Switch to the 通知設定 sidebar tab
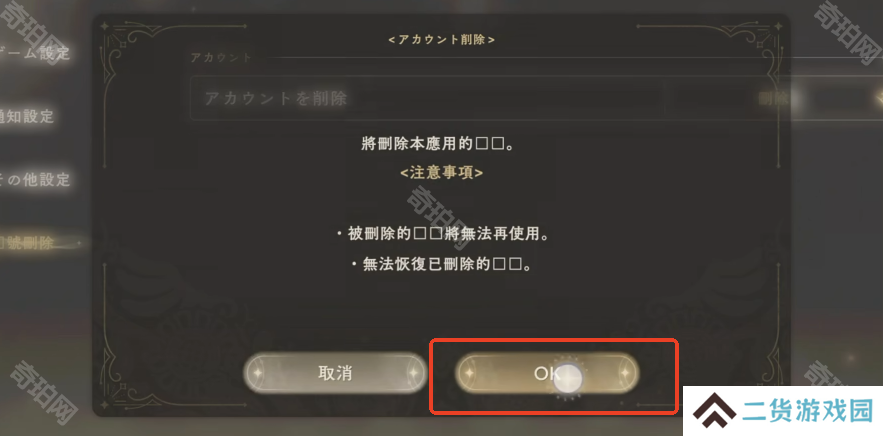 (27, 117)
